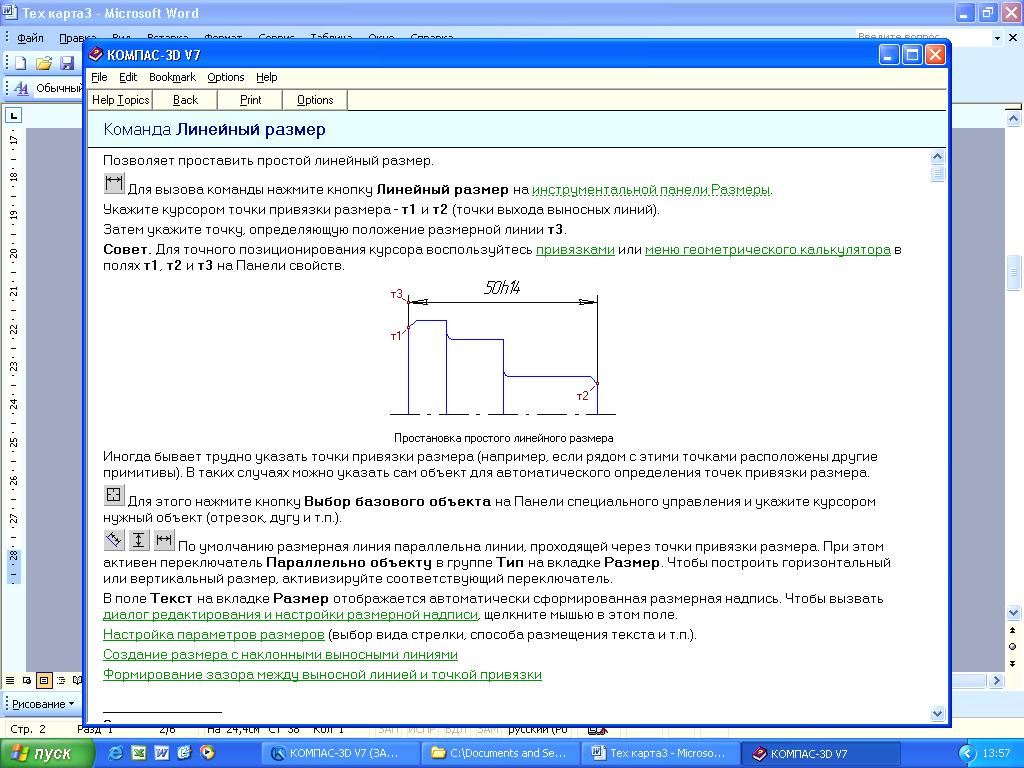Launch Word from quick launch

click(161, 753)
